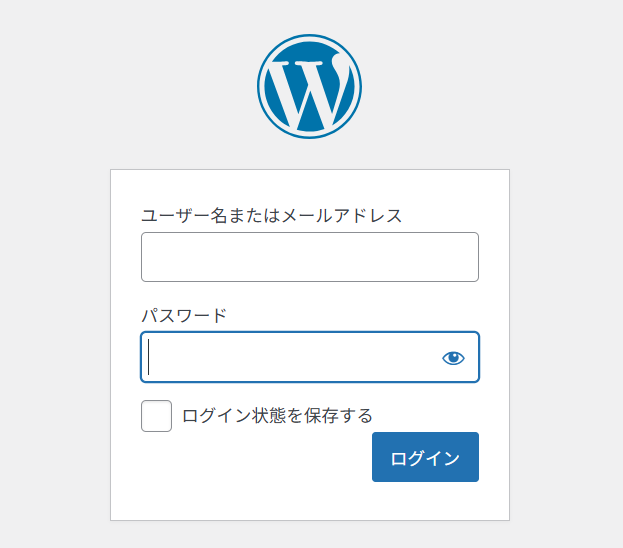
Task: Click inside the パスワード input field
Action: (x=290, y=358)
